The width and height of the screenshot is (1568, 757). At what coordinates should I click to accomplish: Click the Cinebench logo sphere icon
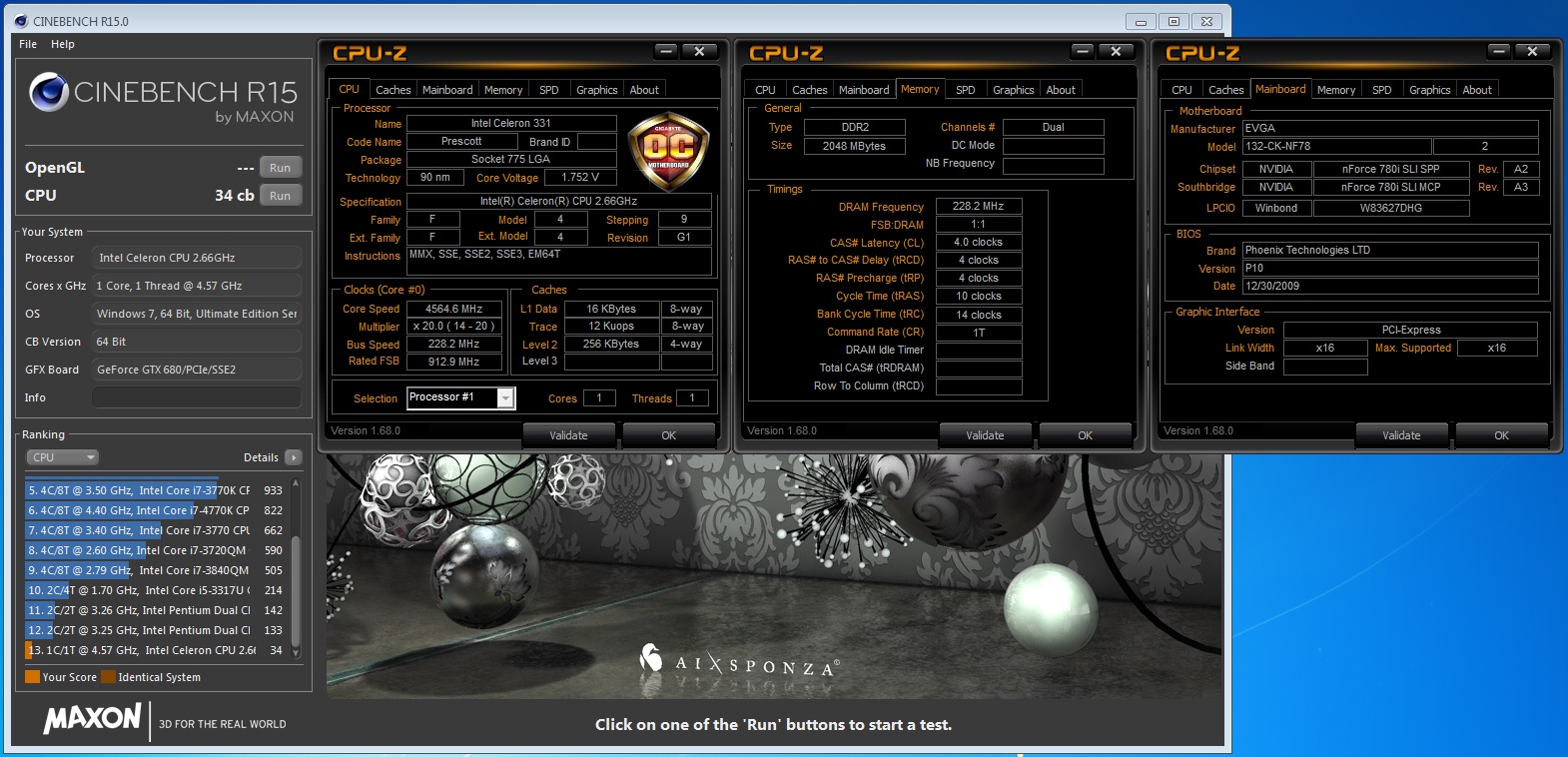click(x=49, y=93)
